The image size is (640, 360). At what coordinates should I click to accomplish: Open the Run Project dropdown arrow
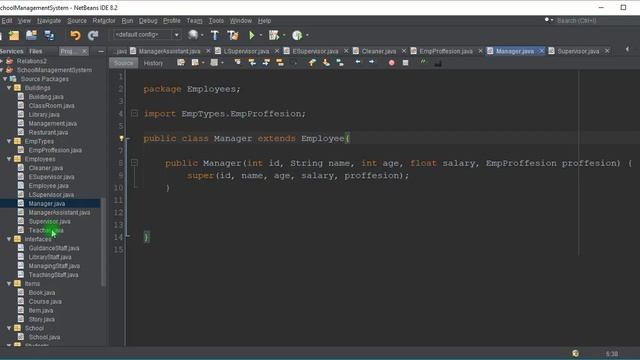point(261,36)
